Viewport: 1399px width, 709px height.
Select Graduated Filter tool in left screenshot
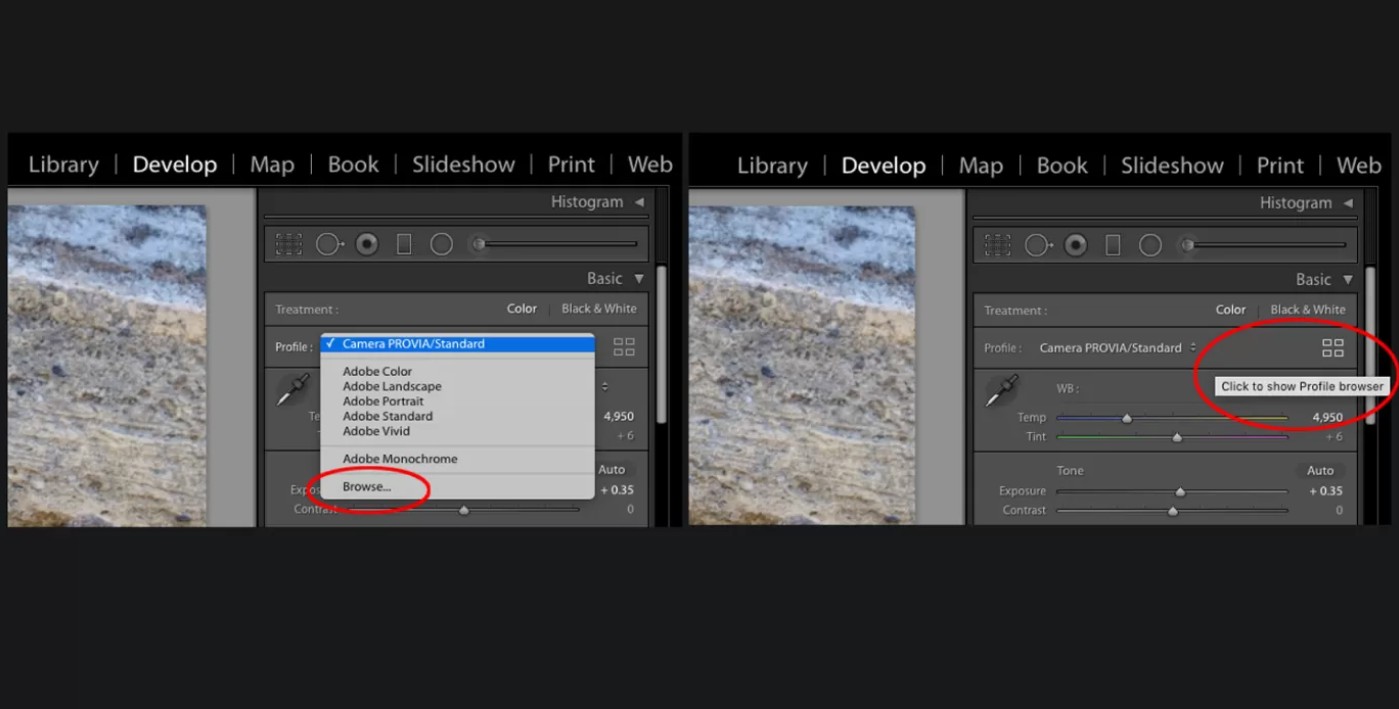point(404,244)
